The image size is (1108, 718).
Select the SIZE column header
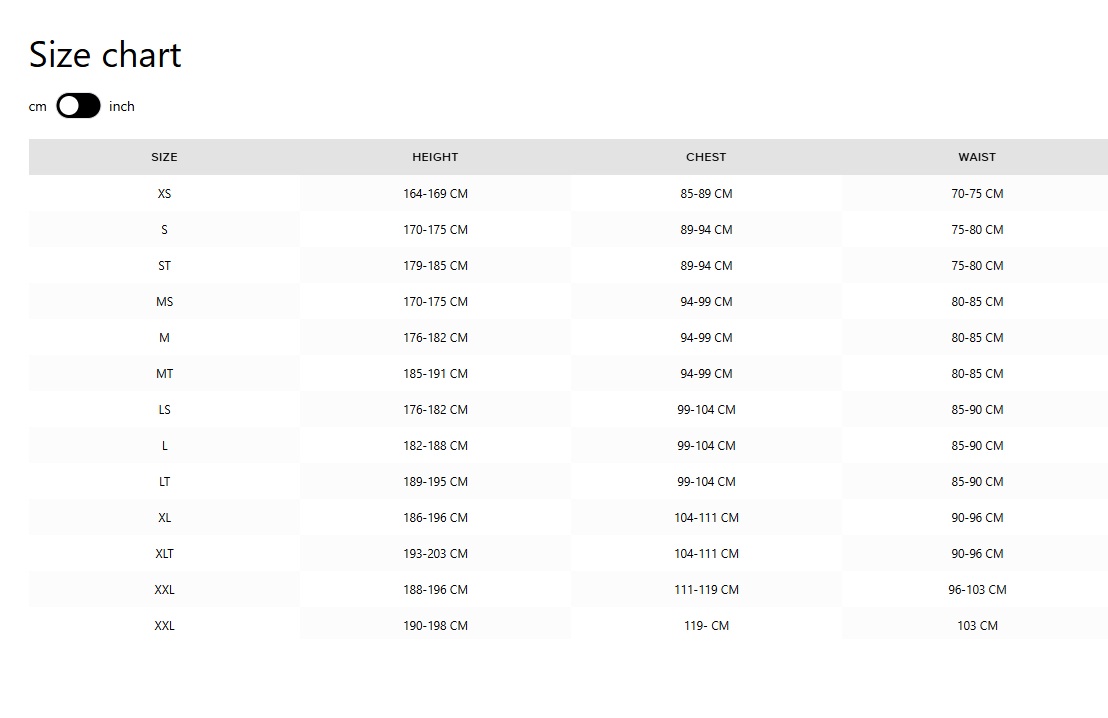(x=164, y=157)
